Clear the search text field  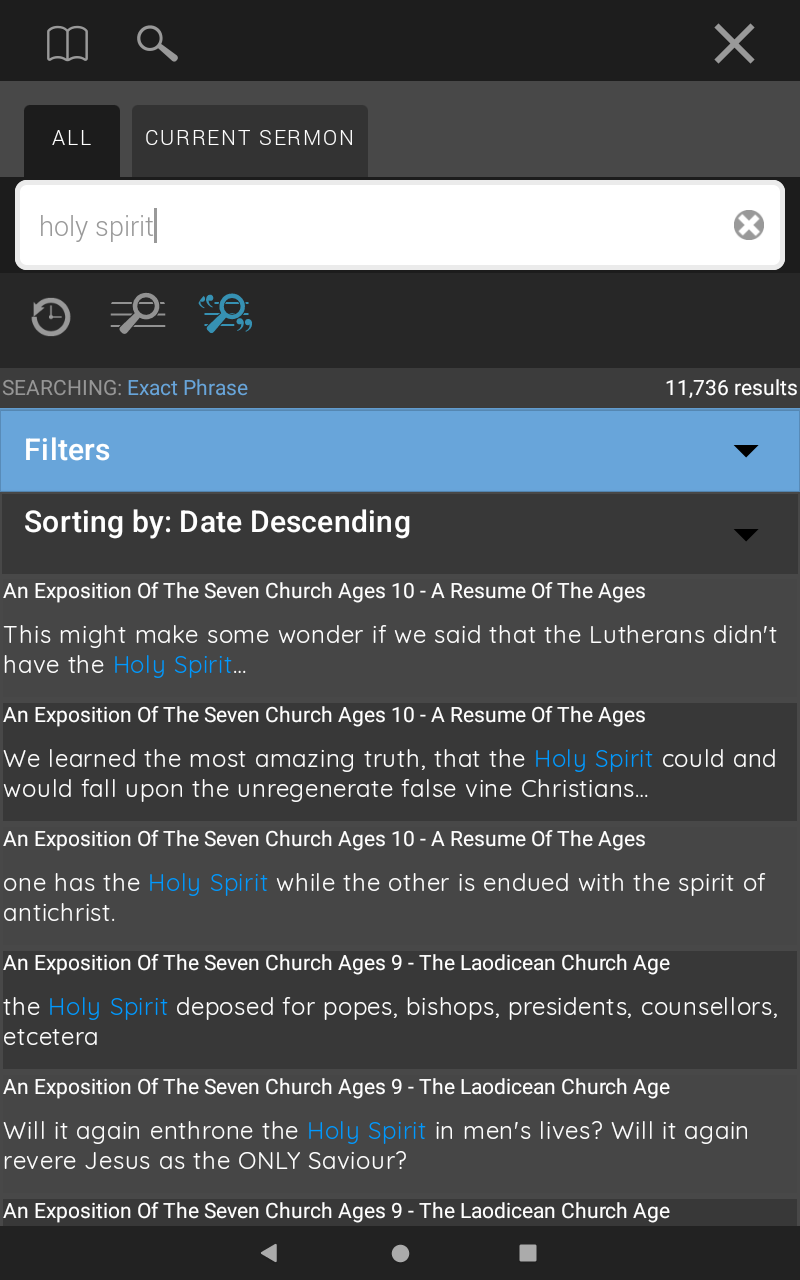(x=749, y=225)
